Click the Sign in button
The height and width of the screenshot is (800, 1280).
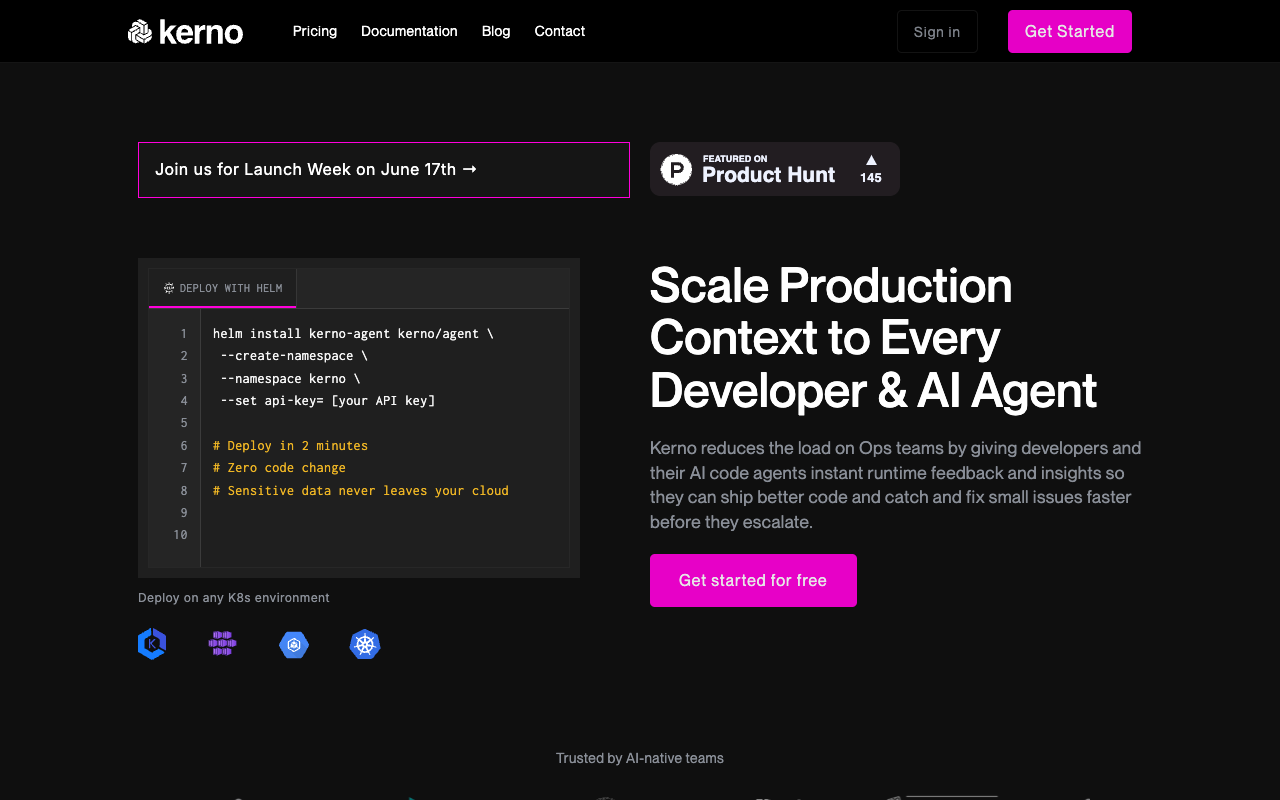[936, 31]
